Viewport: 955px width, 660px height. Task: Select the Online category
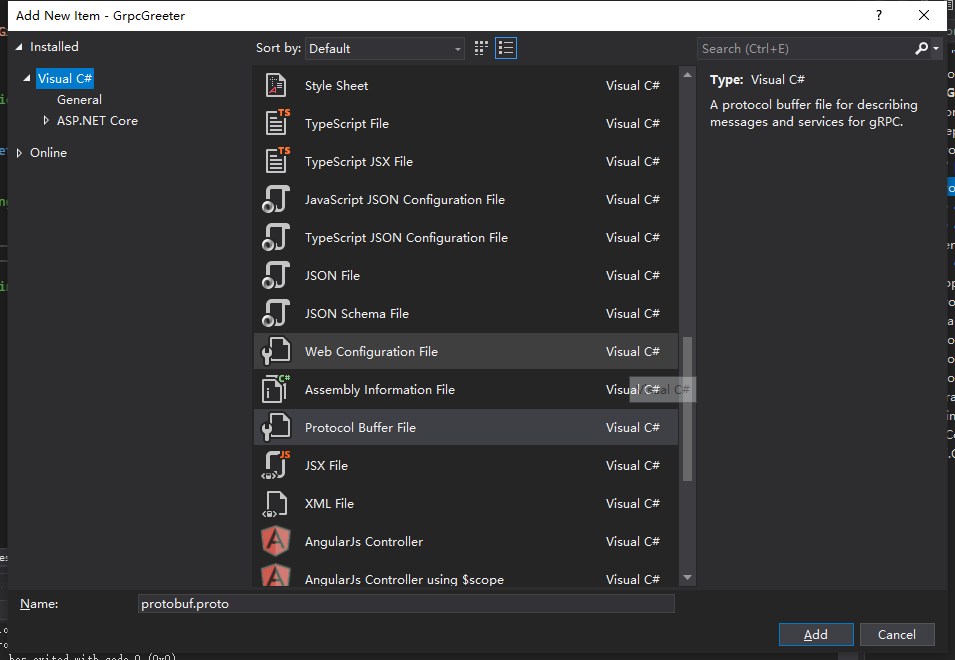(49, 153)
